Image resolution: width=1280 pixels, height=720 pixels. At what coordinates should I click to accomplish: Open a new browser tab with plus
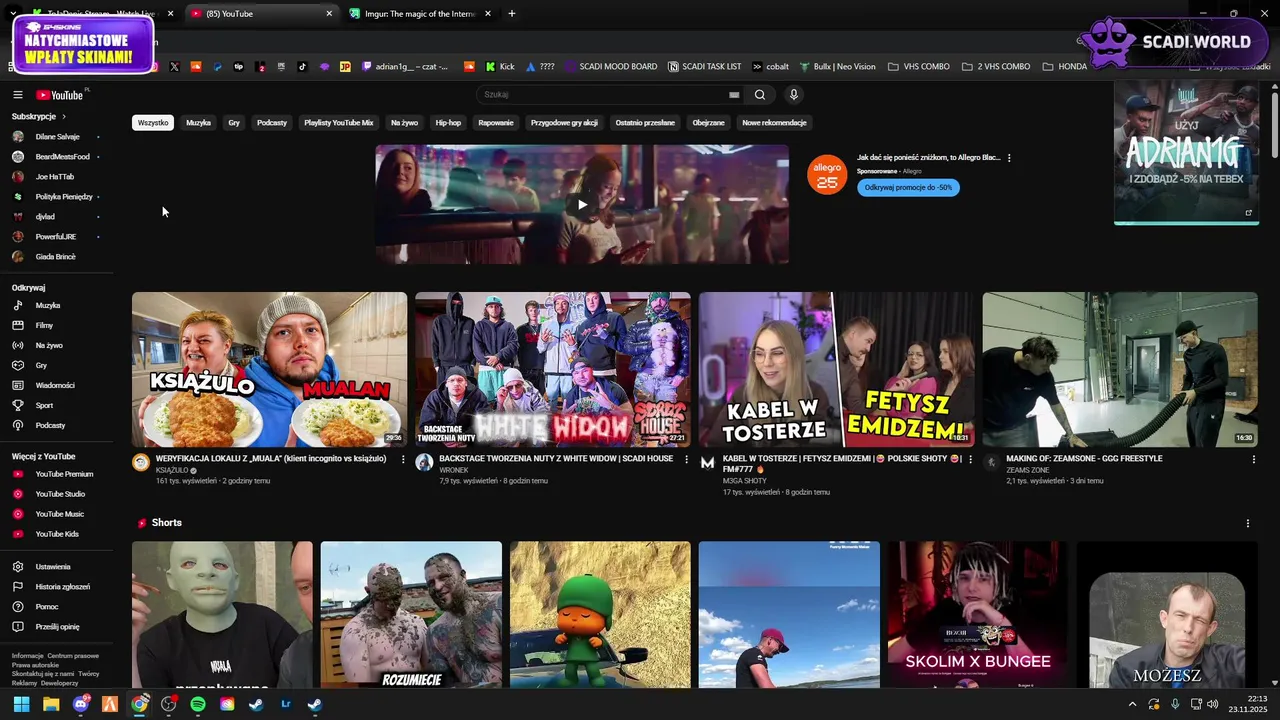(512, 14)
